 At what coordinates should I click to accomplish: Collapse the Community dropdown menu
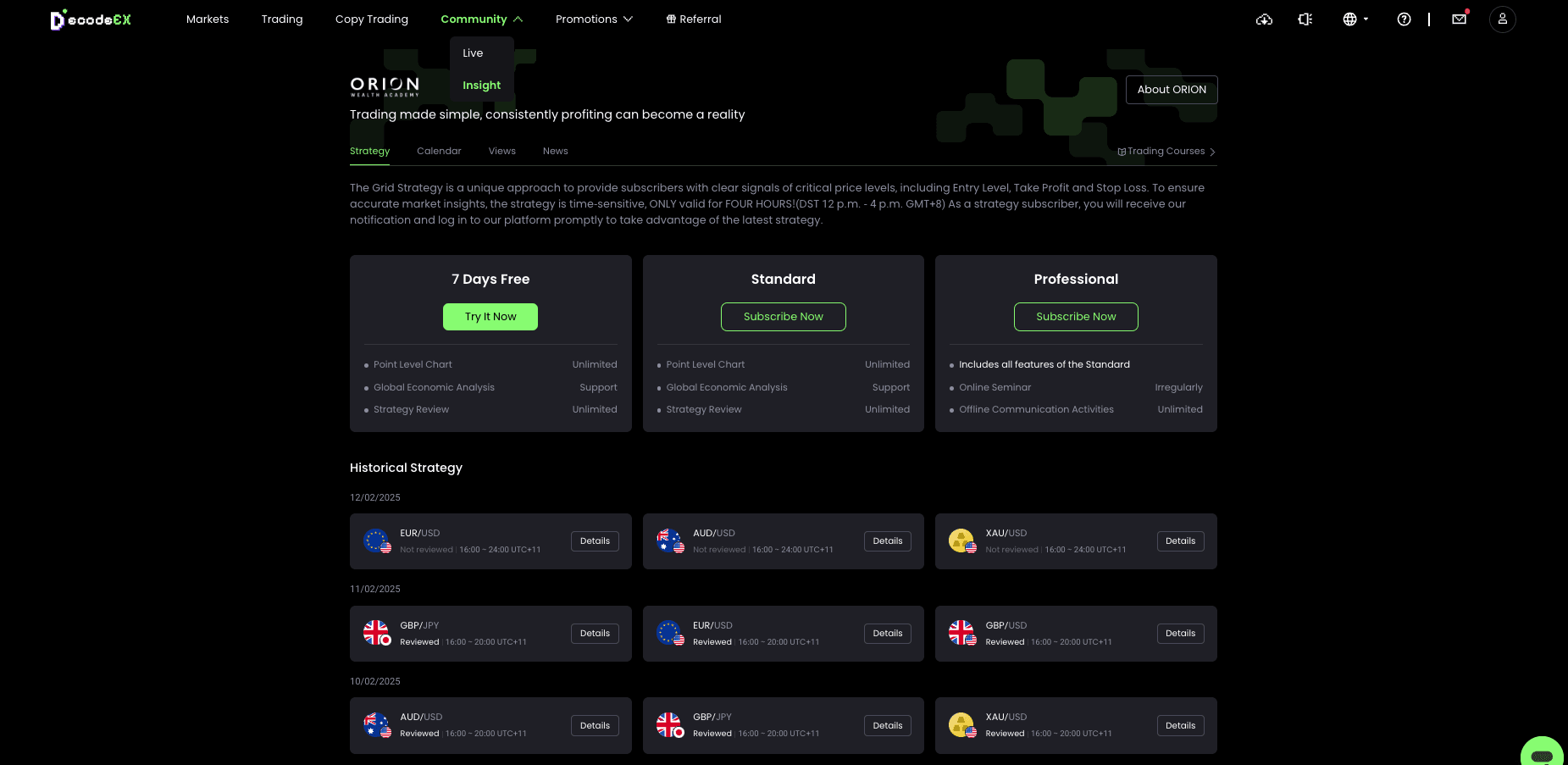click(481, 19)
